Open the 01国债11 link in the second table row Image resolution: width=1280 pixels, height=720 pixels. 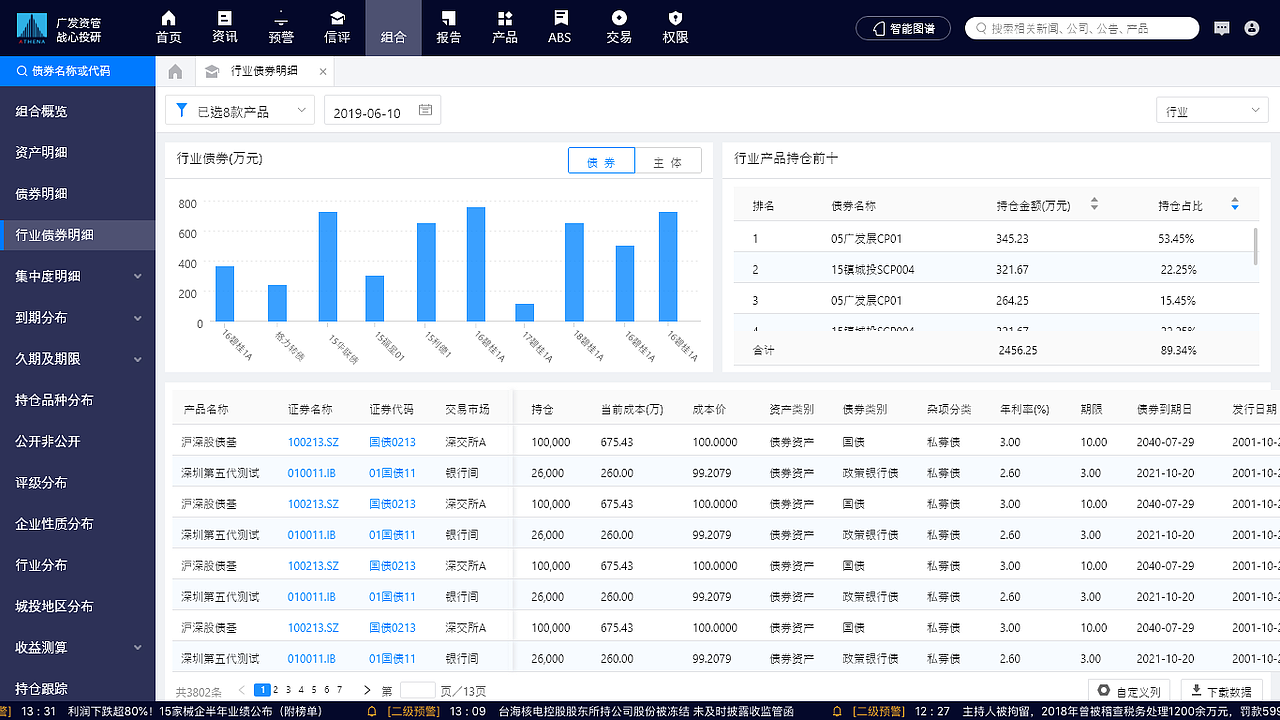(x=392, y=473)
